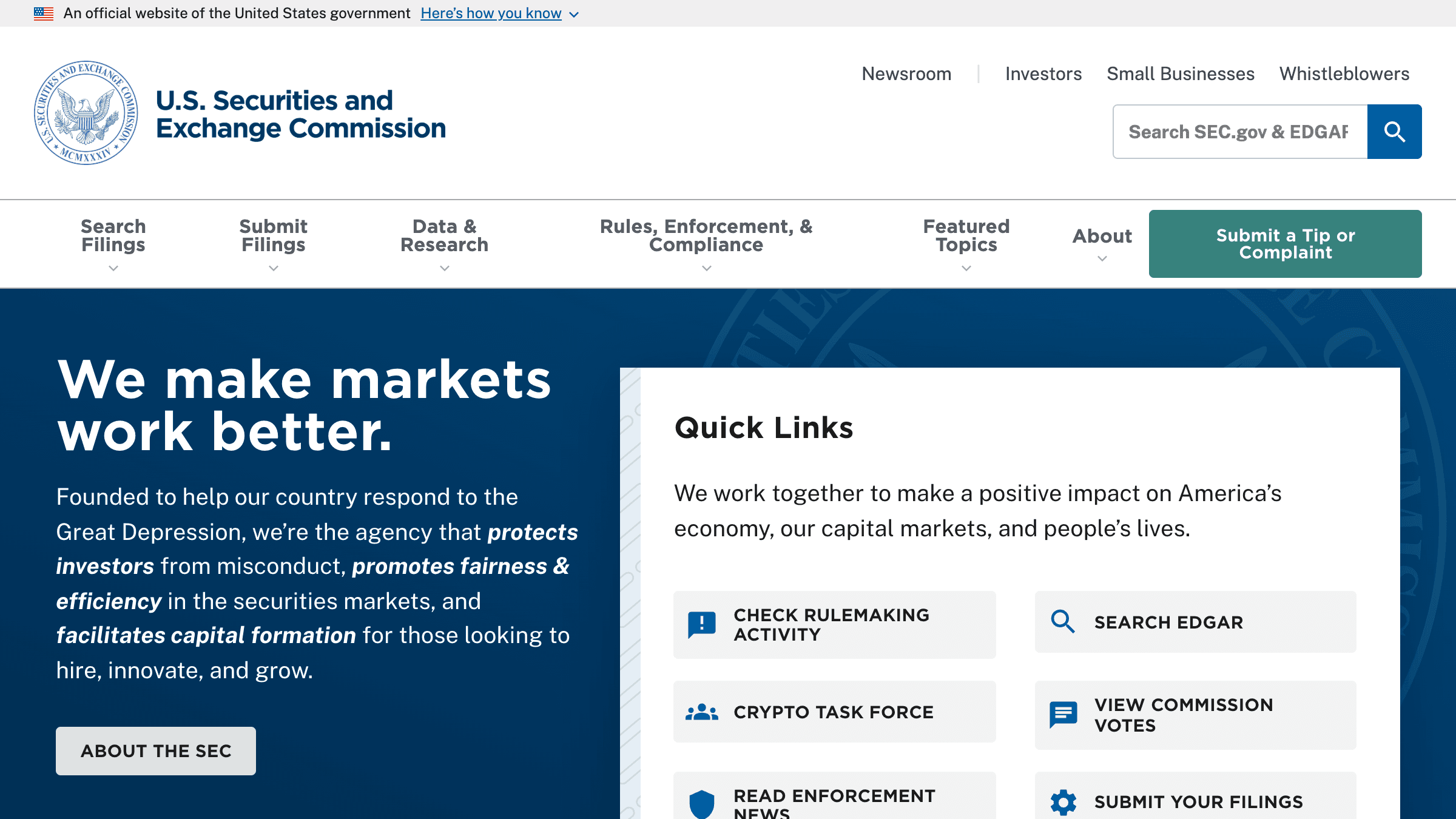Click the "Here's how you know" link
This screenshot has height=819, width=1456.
tap(491, 13)
